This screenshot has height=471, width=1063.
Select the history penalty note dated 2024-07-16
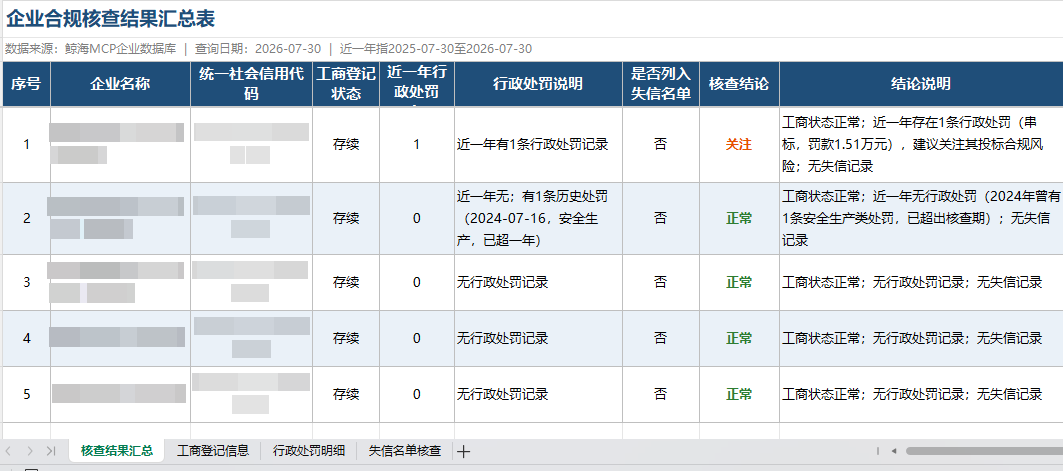pyautogui.click(x=538, y=218)
